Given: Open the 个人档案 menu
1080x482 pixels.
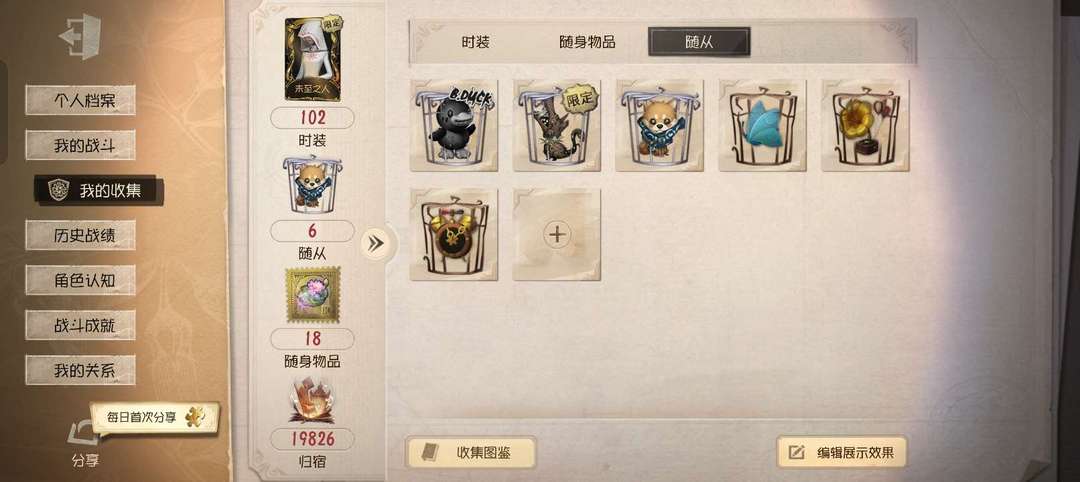Looking at the screenshot, I should [x=80, y=101].
